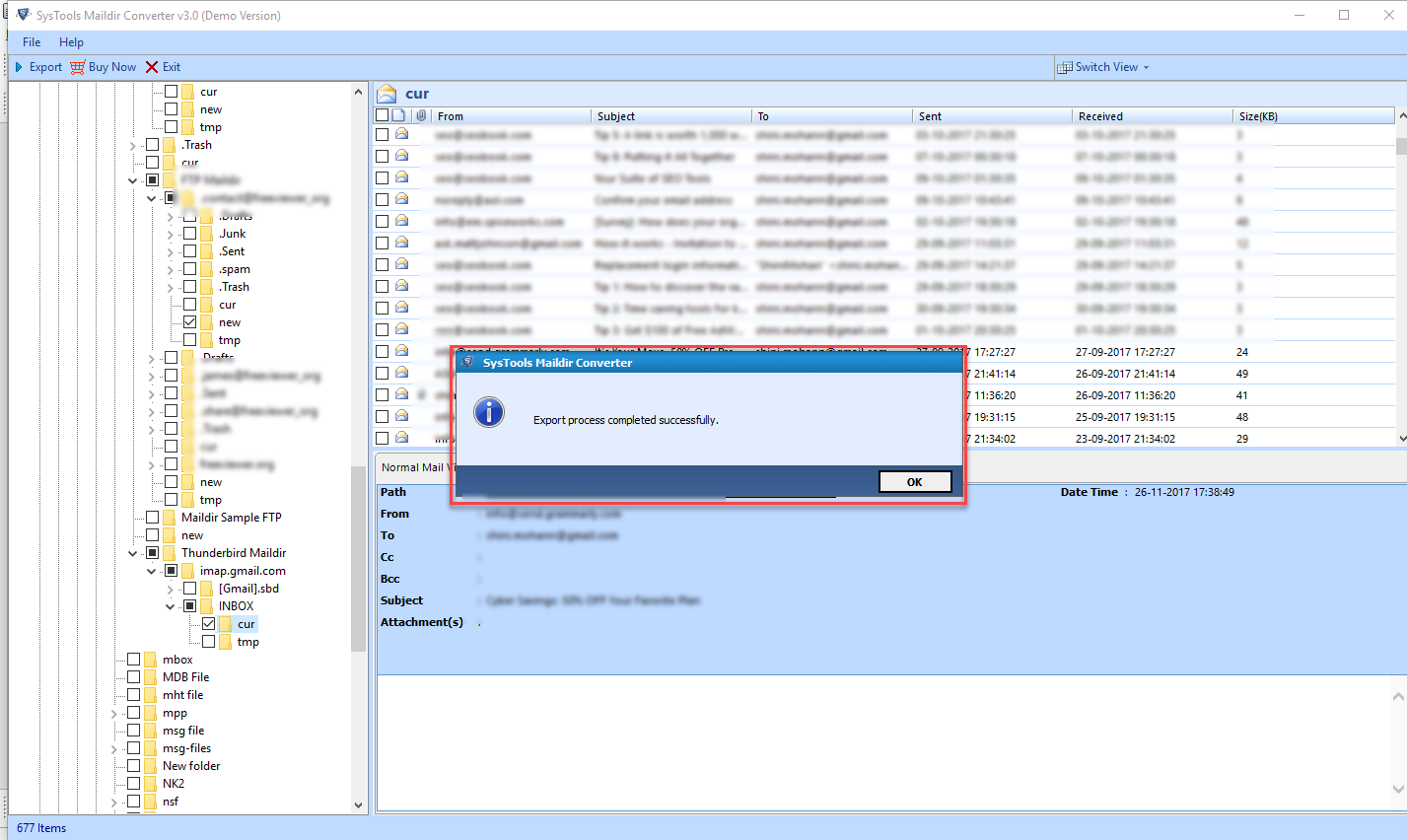
Task: Click the .spam folder icon
Action: tap(206, 269)
